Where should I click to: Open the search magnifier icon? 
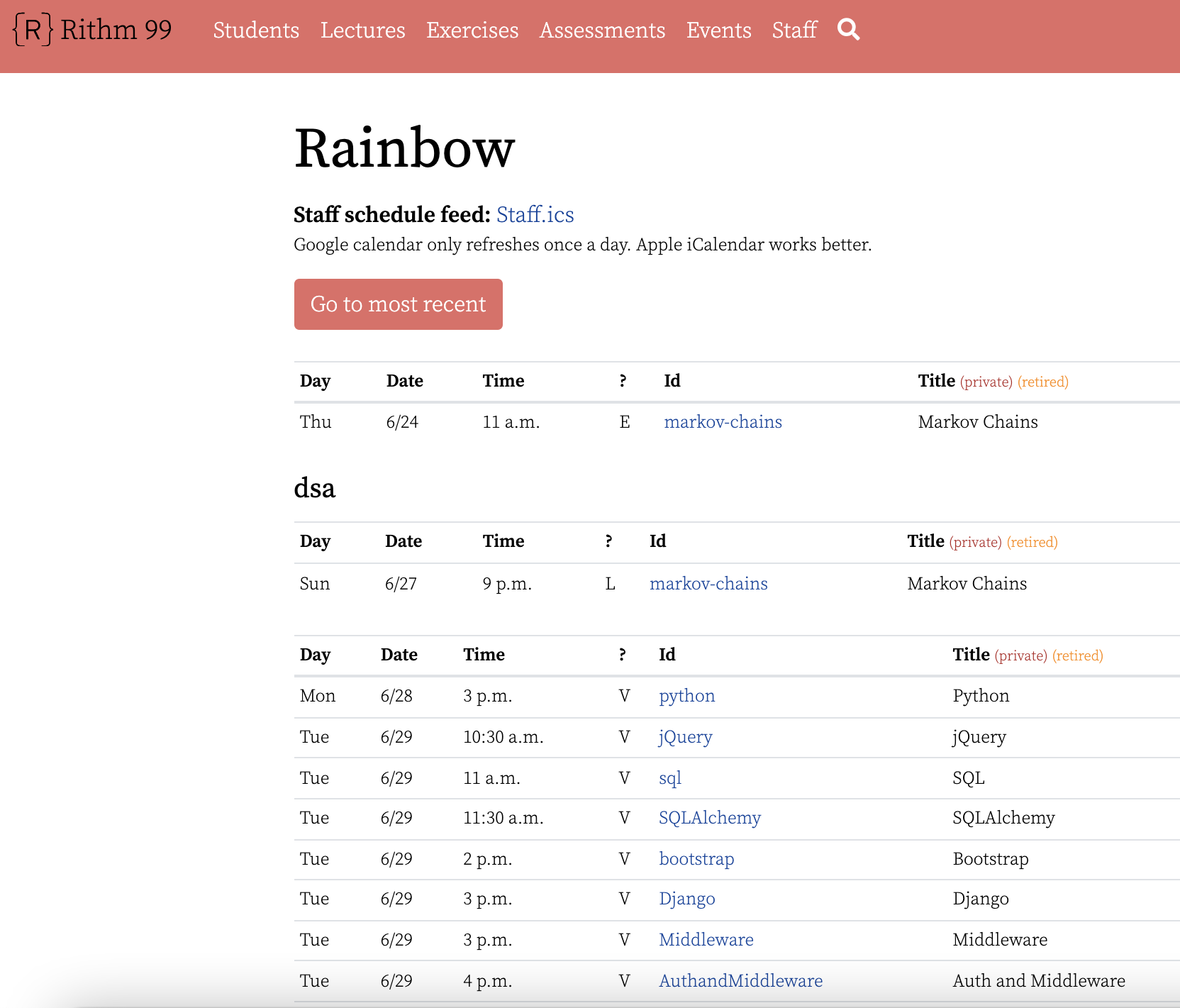coord(848,30)
